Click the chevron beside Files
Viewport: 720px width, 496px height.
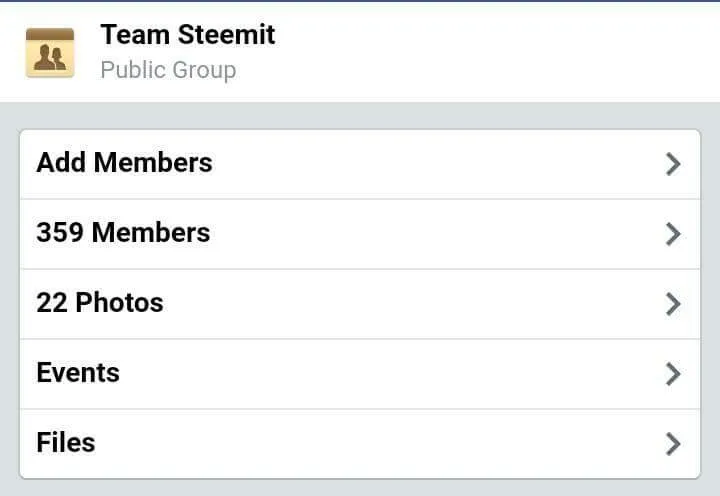point(673,444)
